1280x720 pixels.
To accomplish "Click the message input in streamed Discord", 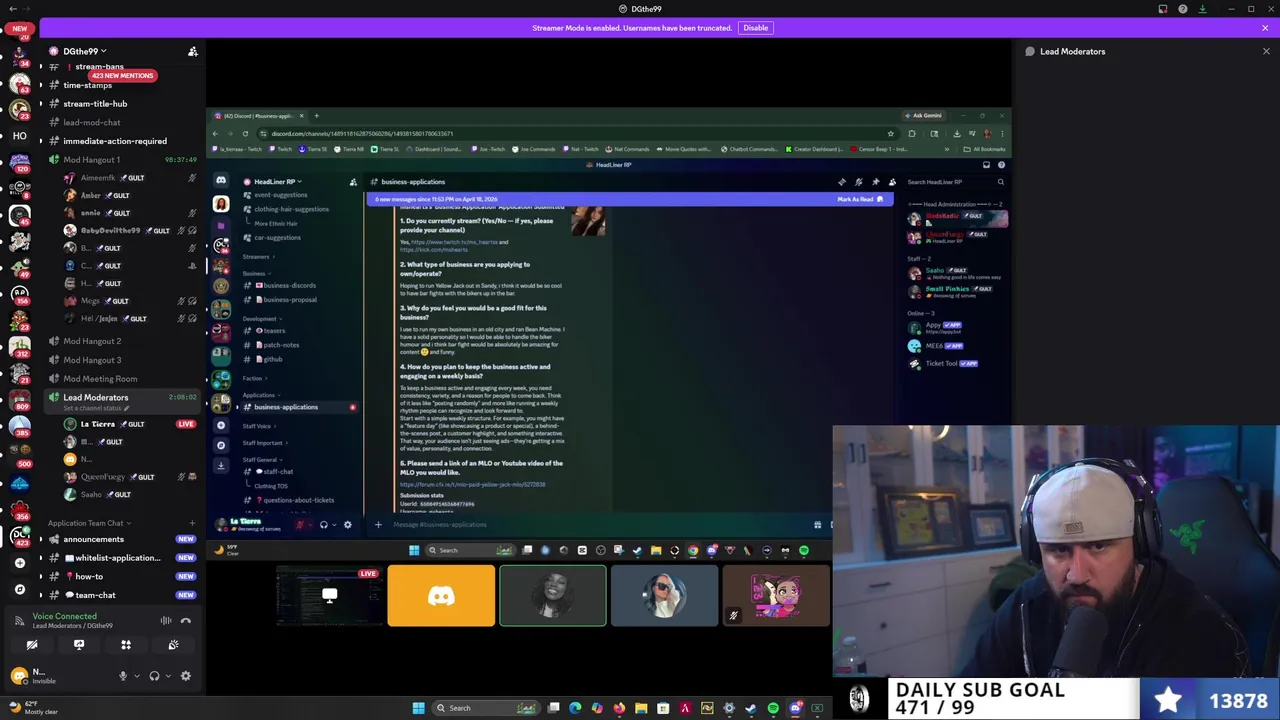I will [600, 525].
